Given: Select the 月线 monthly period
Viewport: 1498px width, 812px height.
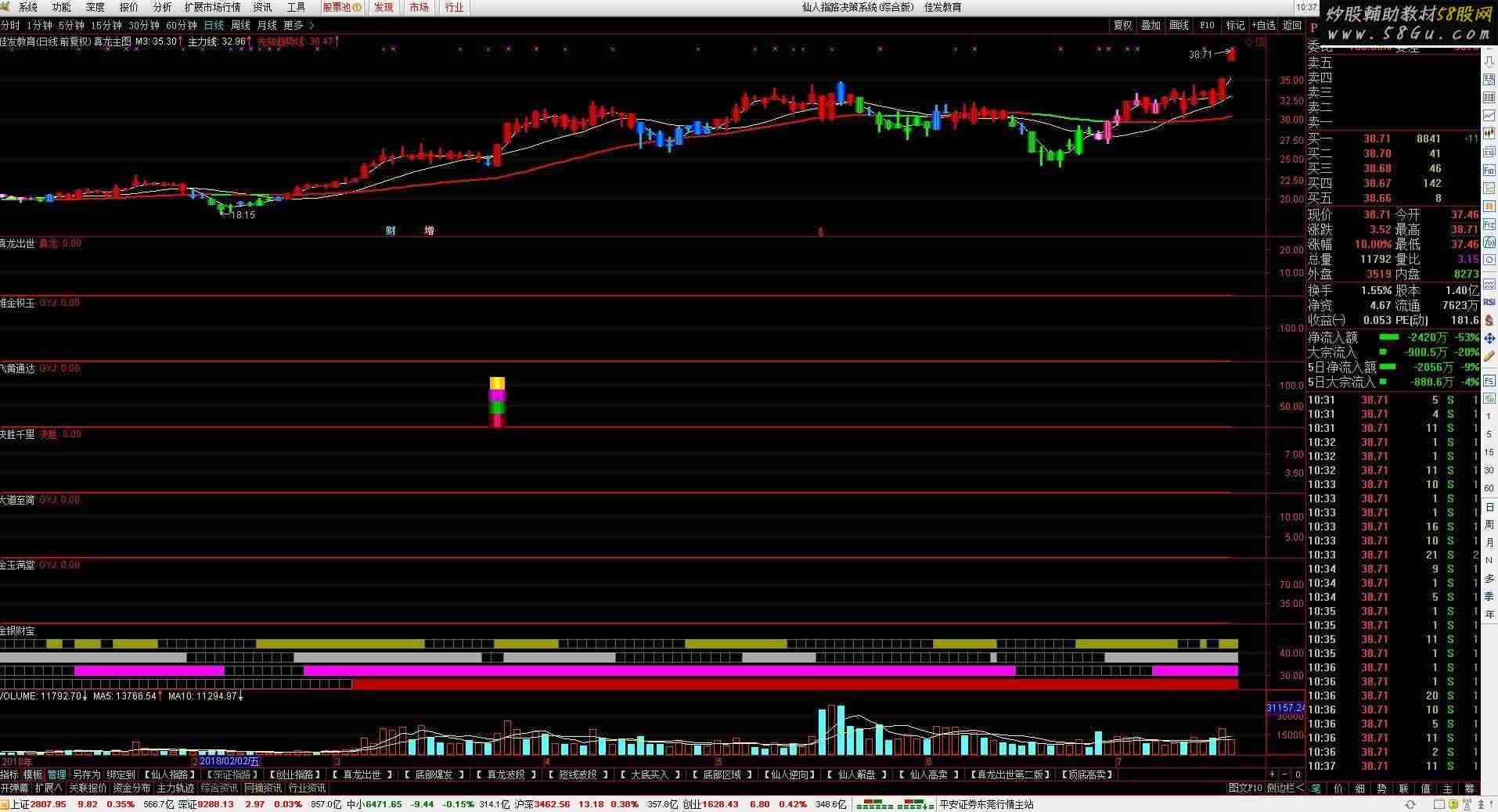Looking at the screenshot, I should point(267,26).
